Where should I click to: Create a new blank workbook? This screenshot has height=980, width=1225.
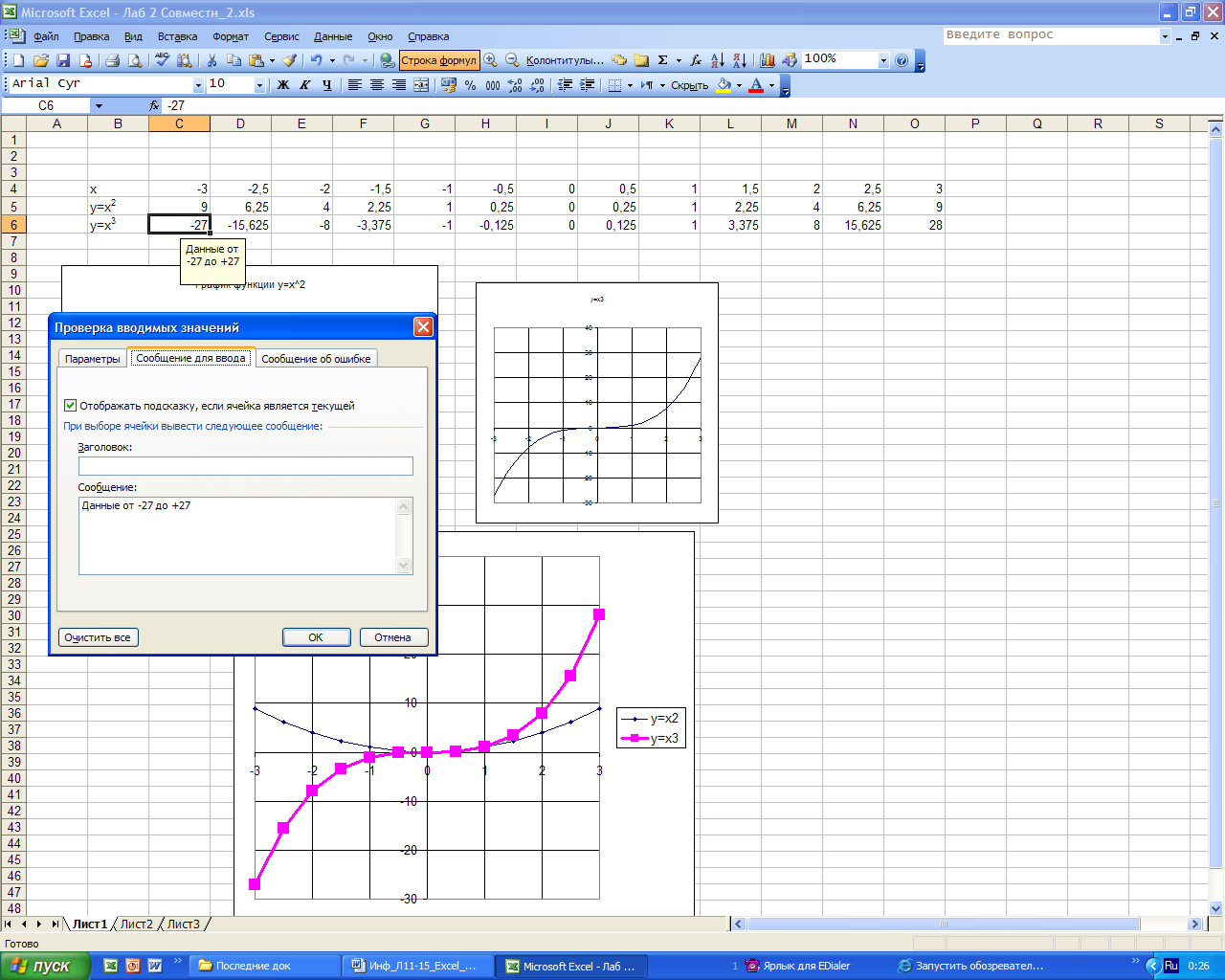click(x=18, y=60)
